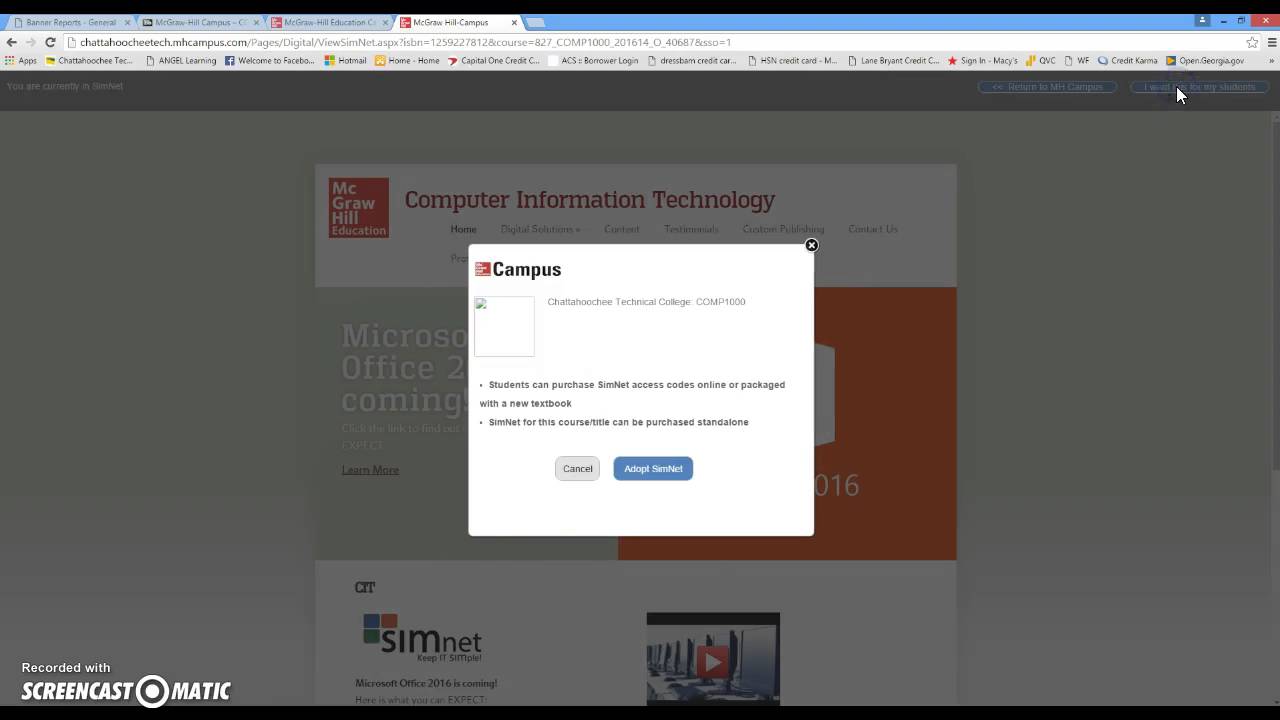Open the Home menu item

463,229
